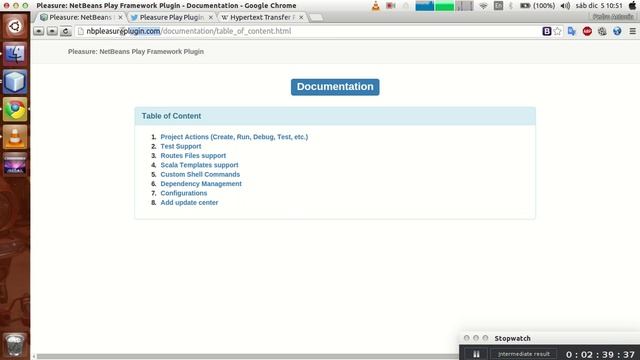The width and height of the screenshot is (640, 360).
Task: Open Project Actions (Create, Run, Debug, Test) link
Action: coord(234,137)
